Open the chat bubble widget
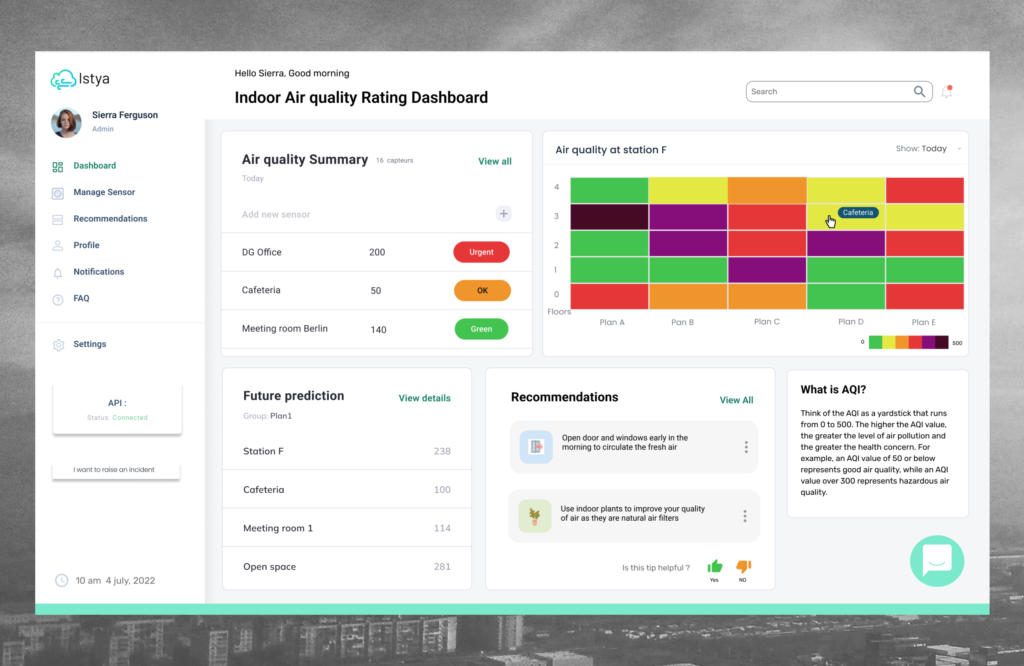Image resolution: width=1024 pixels, height=666 pixels. pos(937,561)
